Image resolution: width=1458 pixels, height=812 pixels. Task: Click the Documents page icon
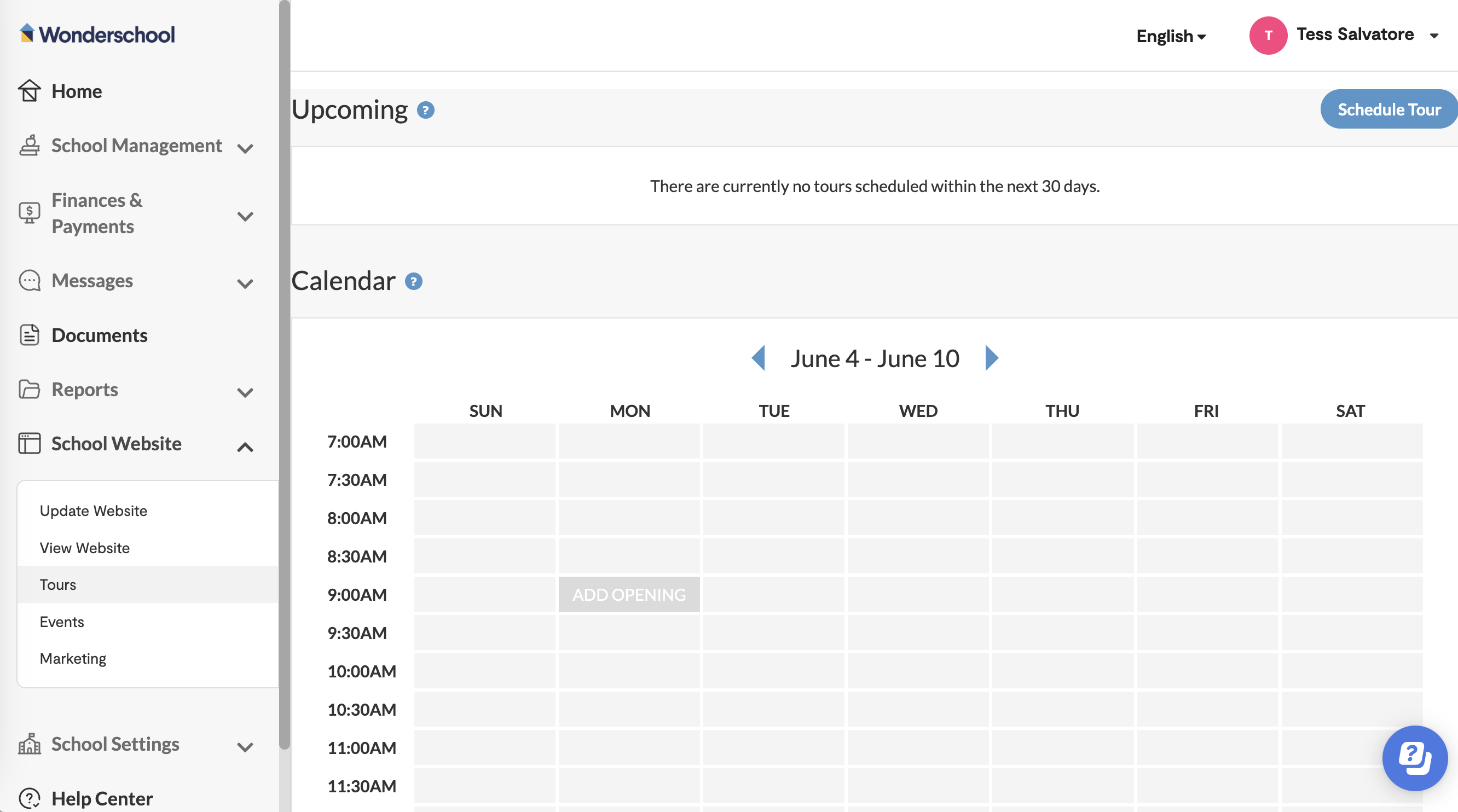pos(30,335)
